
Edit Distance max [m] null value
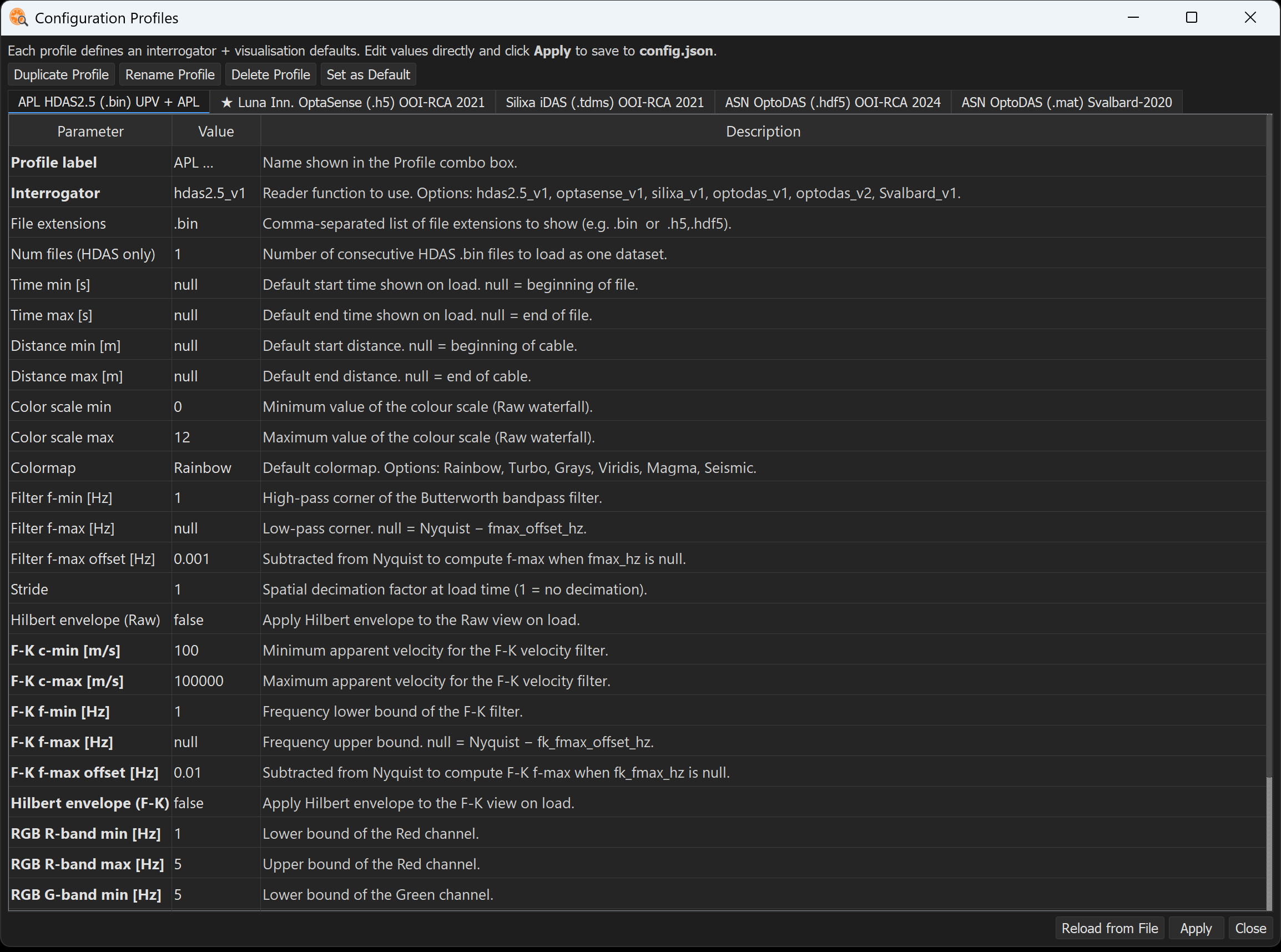216,376
